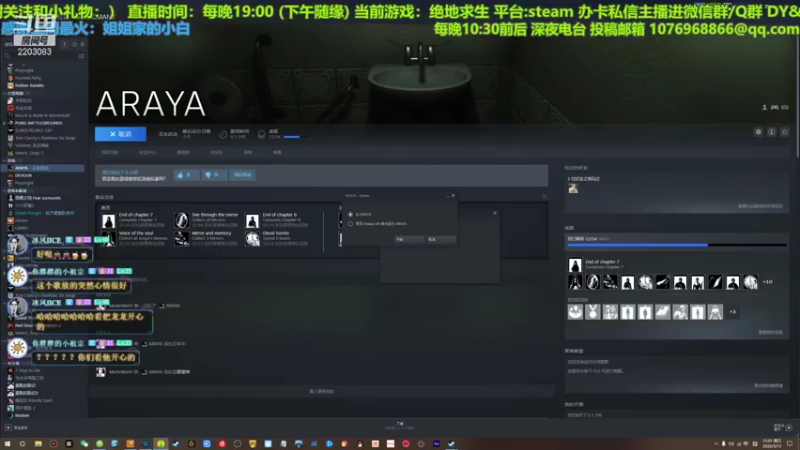The width and height of the screenshot is (800, 450).
Task: Select ARAYA in the library list
Action: 45,168
